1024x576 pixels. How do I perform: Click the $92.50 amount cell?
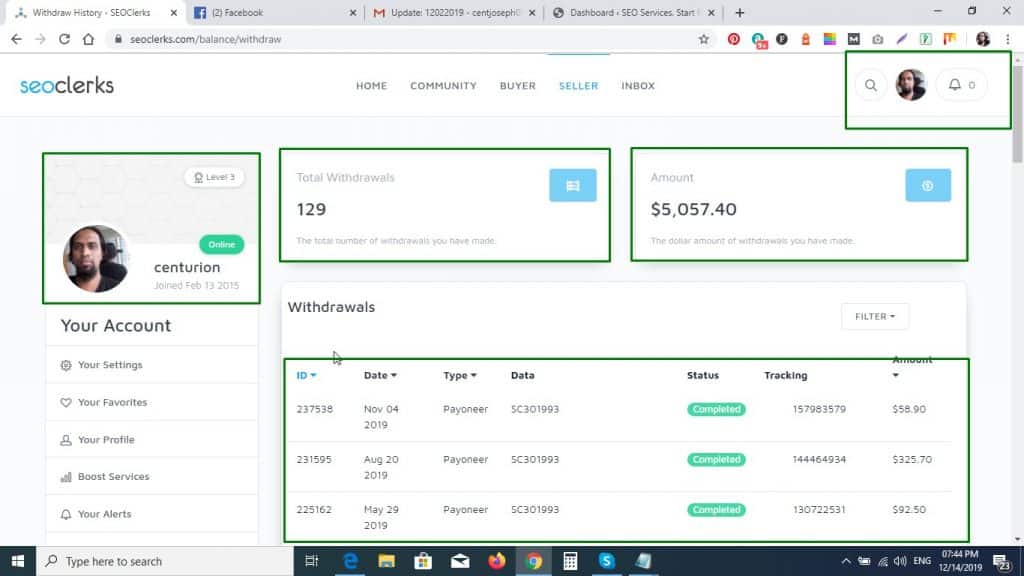coord(909,509)
